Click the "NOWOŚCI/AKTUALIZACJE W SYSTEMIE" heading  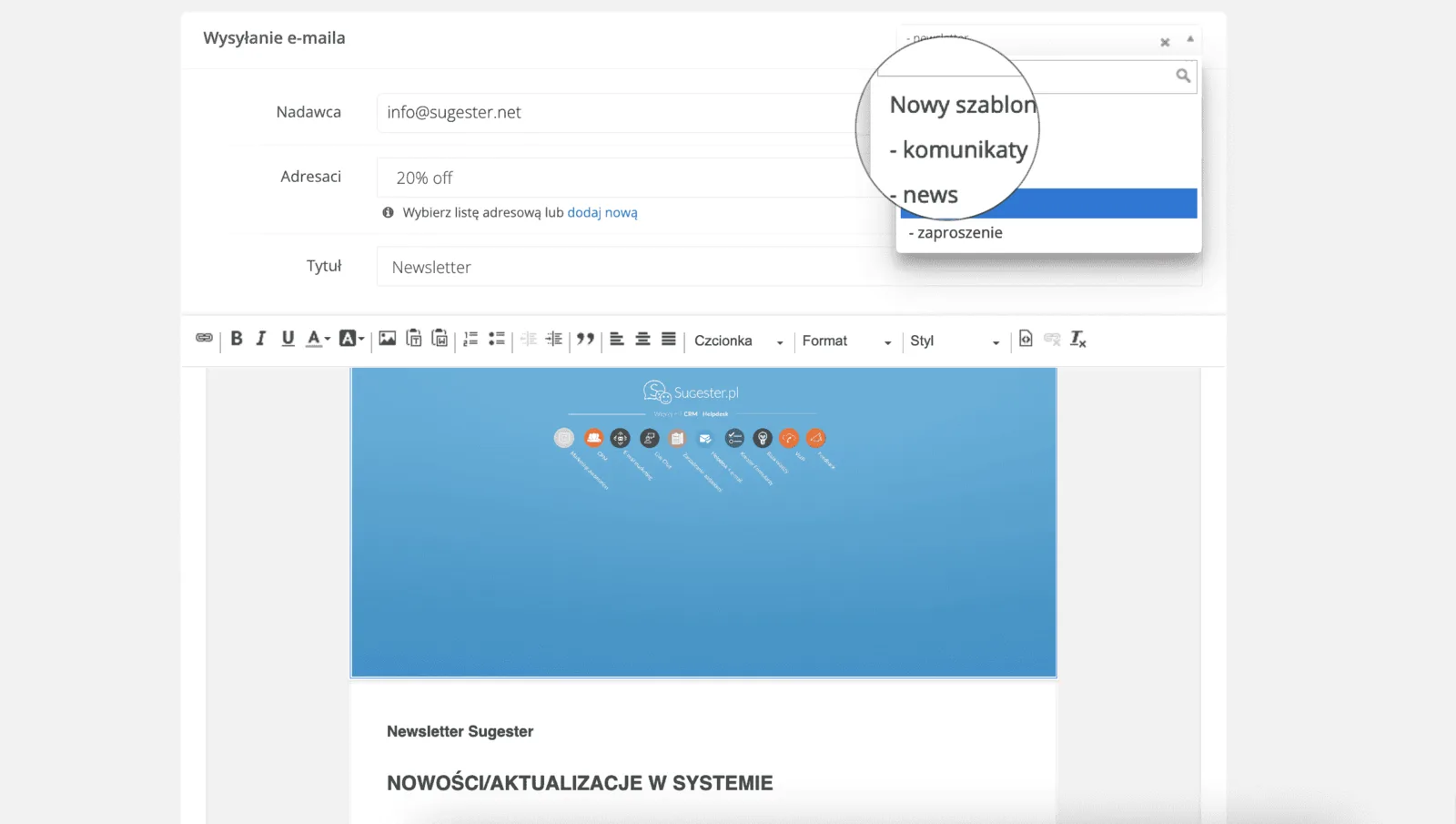click(580, 783)
